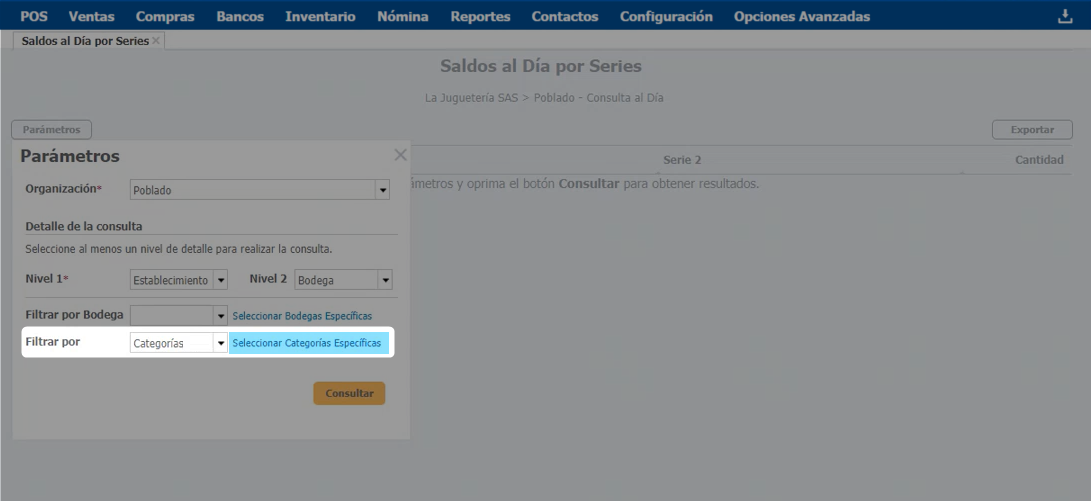The width and height of the screenshot is (1091, 501).
Task: Click the Cantidad column header
Action: point(1039,160)
